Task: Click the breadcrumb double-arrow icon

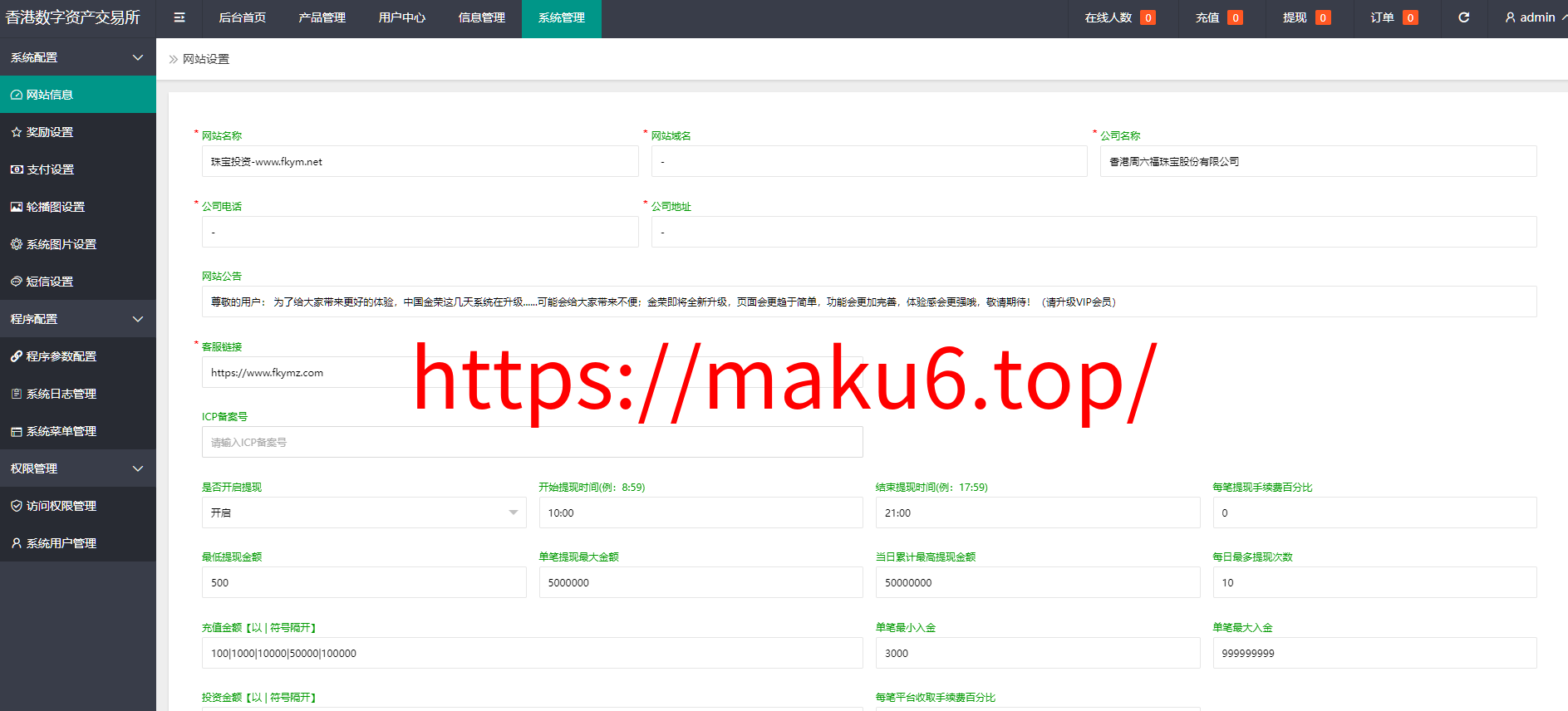Action: pos(174,59)
